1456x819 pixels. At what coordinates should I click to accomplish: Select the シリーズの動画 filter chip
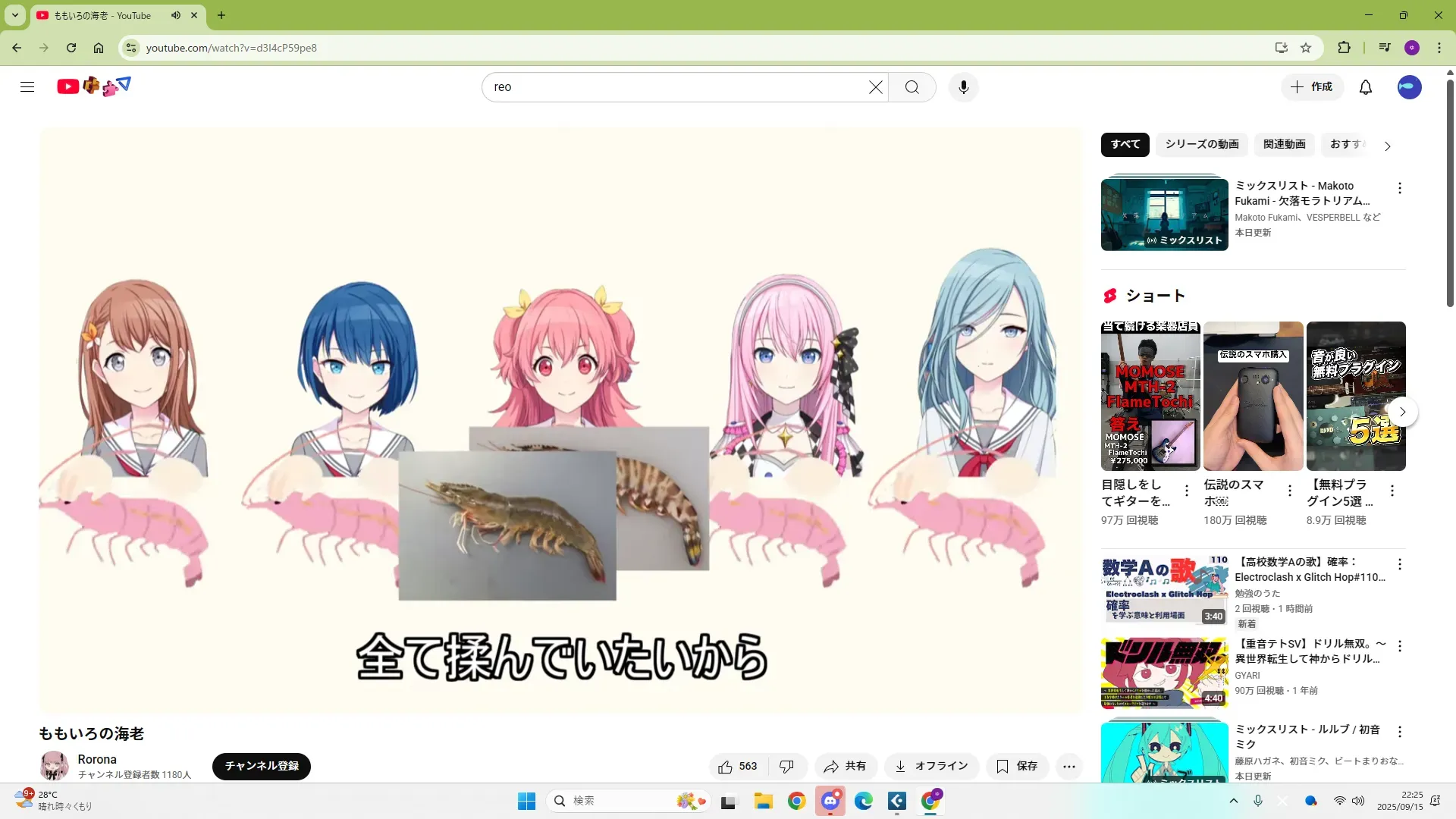tap(1201, 144)
